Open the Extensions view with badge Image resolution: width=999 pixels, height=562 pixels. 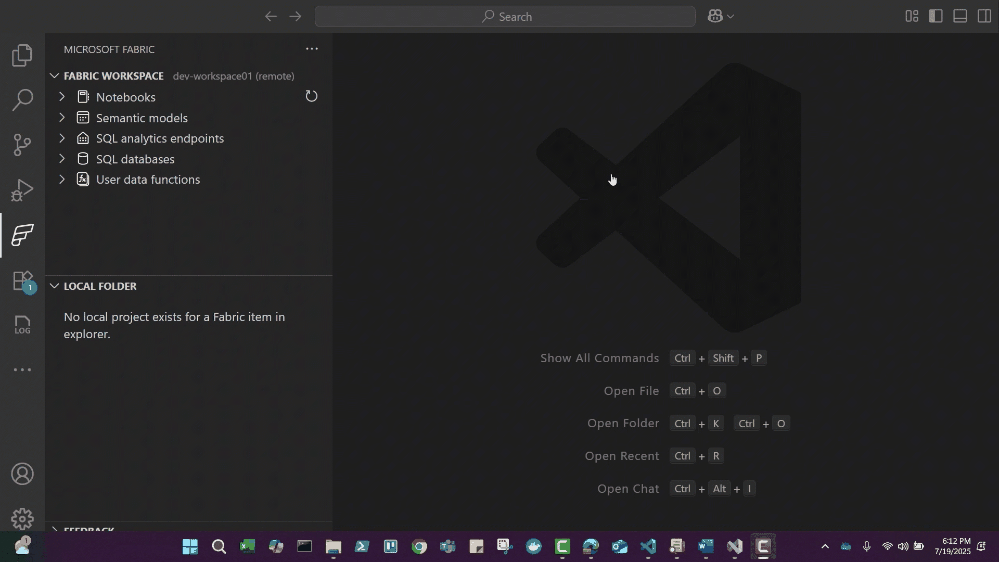(x=22, y=280)
